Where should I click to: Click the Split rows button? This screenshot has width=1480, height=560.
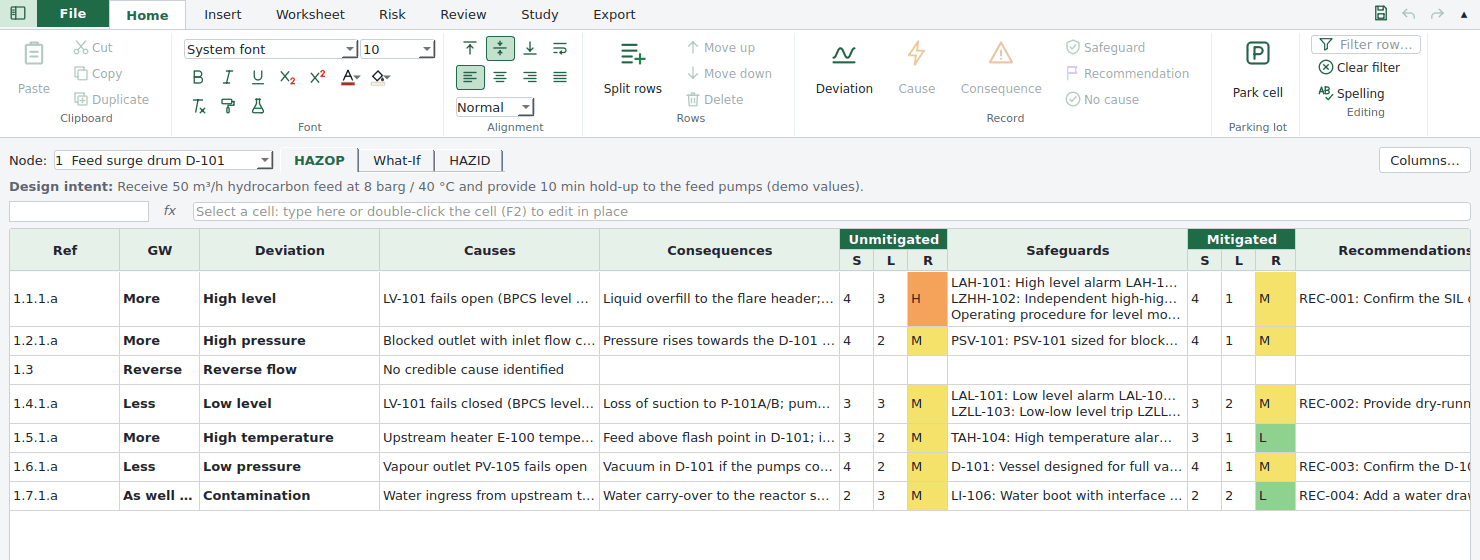point(632,68)
